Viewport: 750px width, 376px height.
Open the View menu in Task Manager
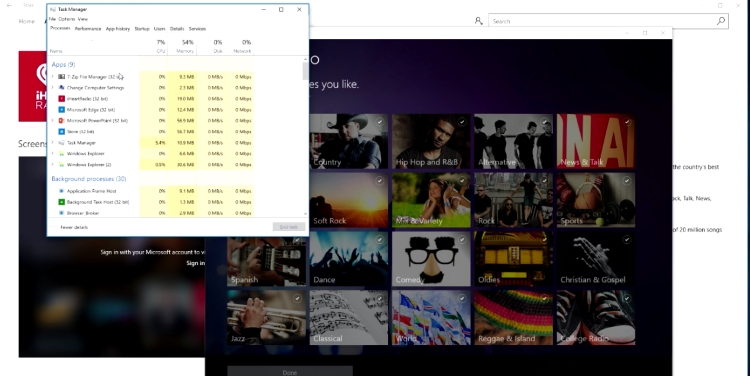83,19
